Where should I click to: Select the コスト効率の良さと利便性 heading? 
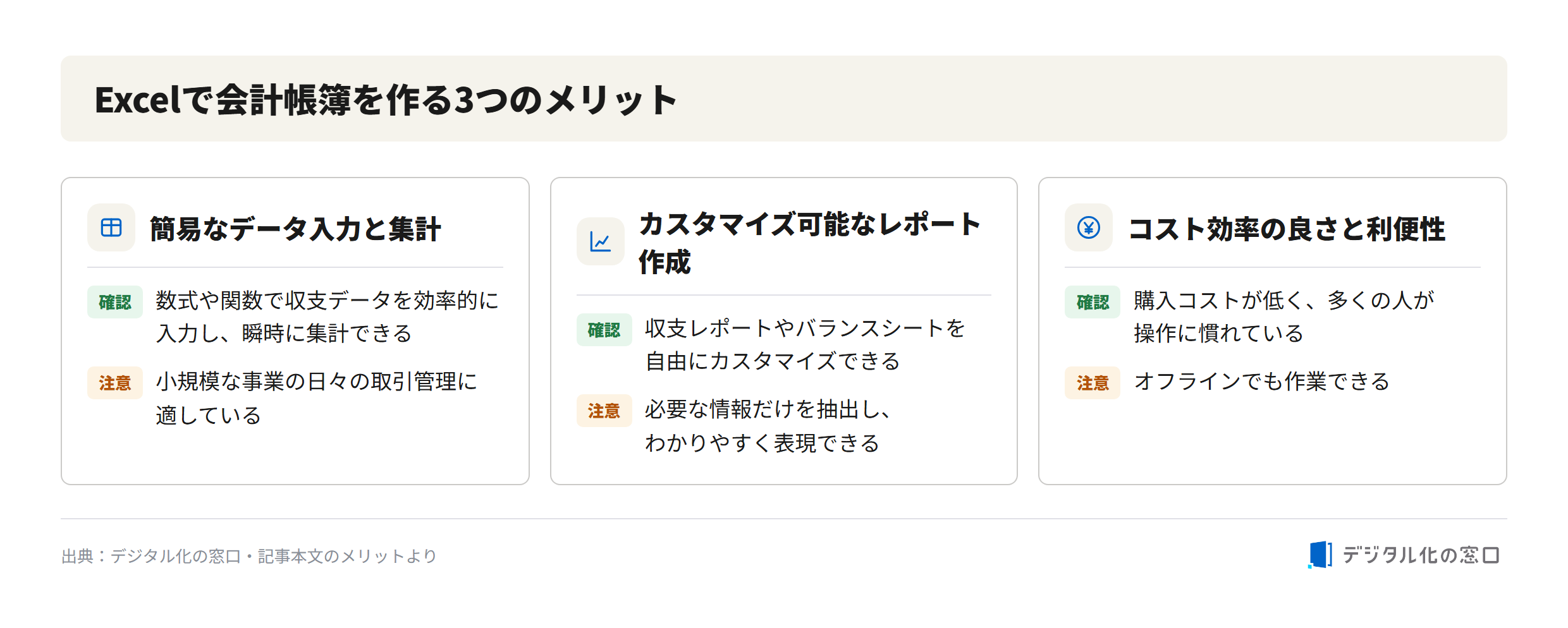(1287, 229)
